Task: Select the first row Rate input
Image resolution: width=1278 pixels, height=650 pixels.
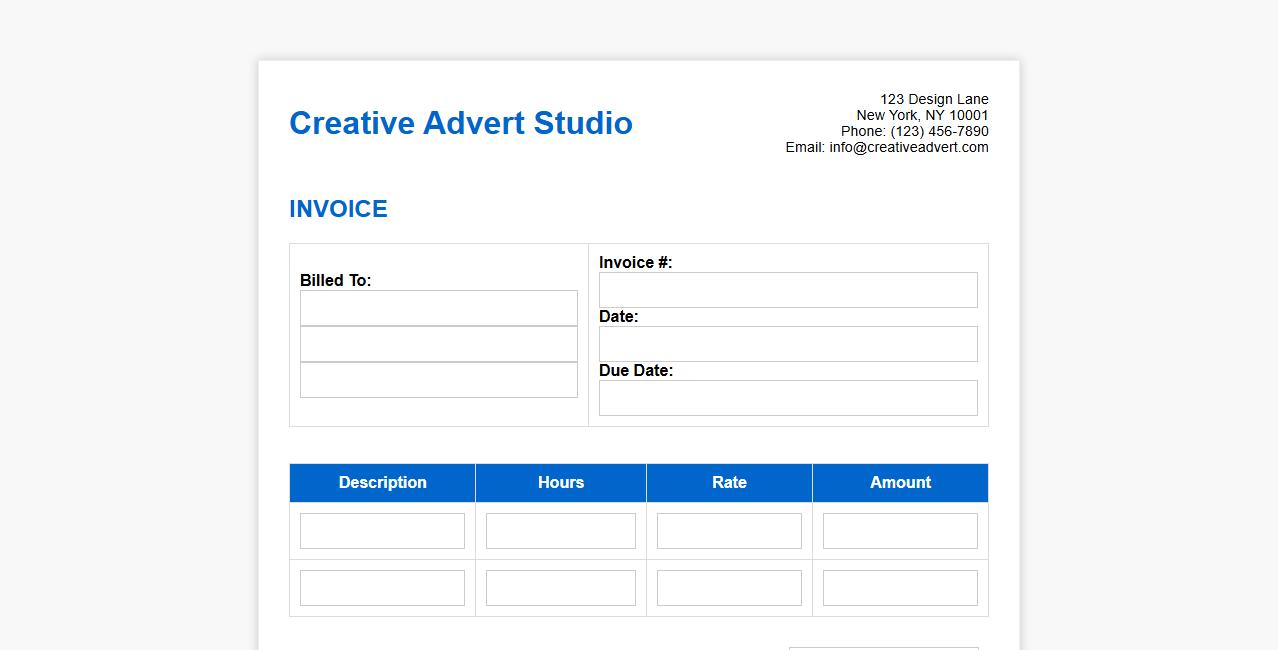Action: (729, 531)
